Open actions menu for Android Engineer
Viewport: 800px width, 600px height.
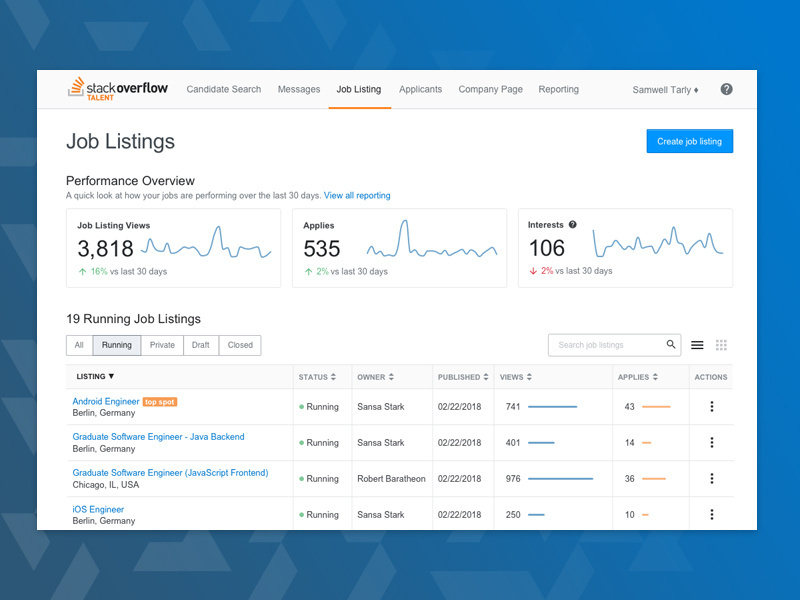(712, 407)
